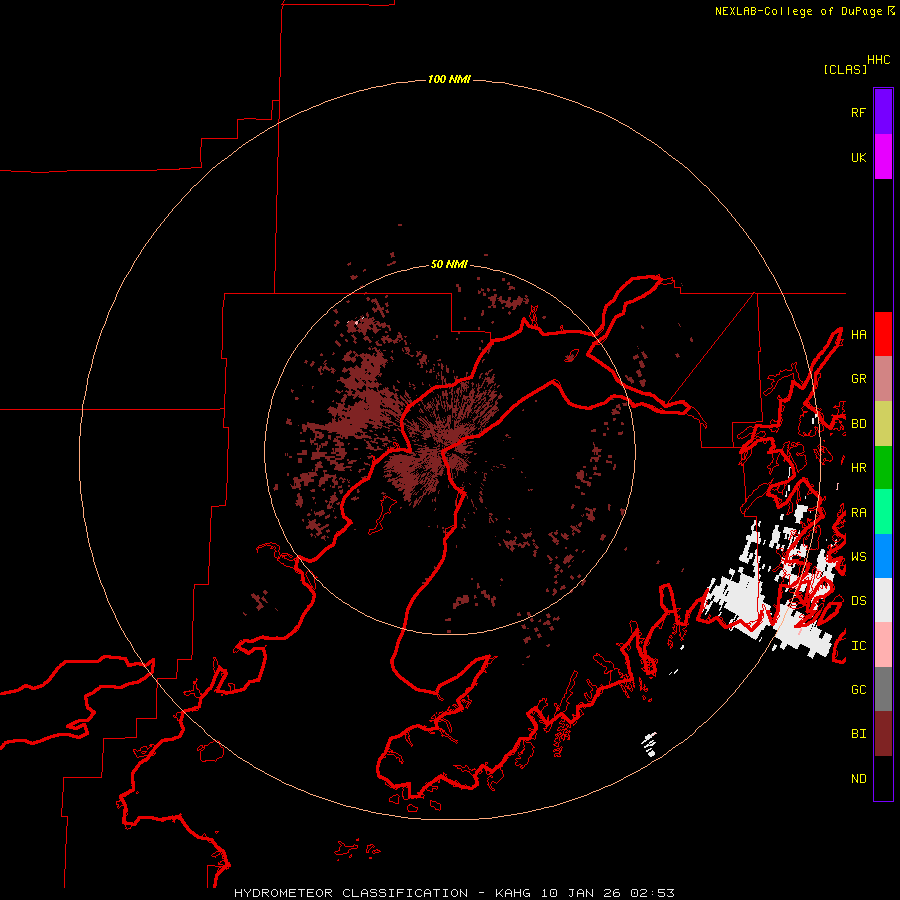Click the RA light-green legend swatch
This screenshot has height=900, width=900.
[x=883, y=512]
